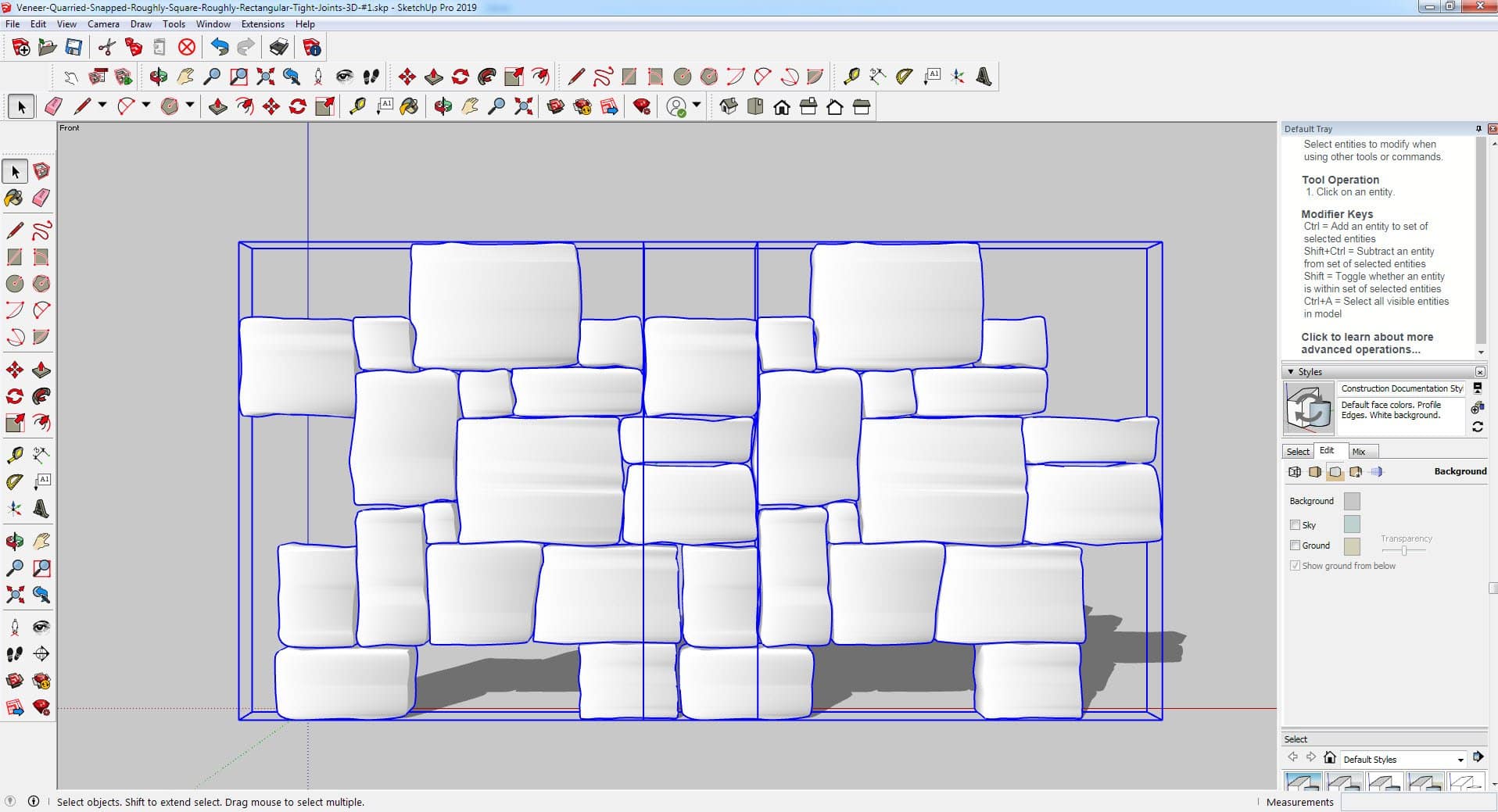1498x812 pixels.
Task: Click the Background color swatch
Action: [x=1351, y=501]
